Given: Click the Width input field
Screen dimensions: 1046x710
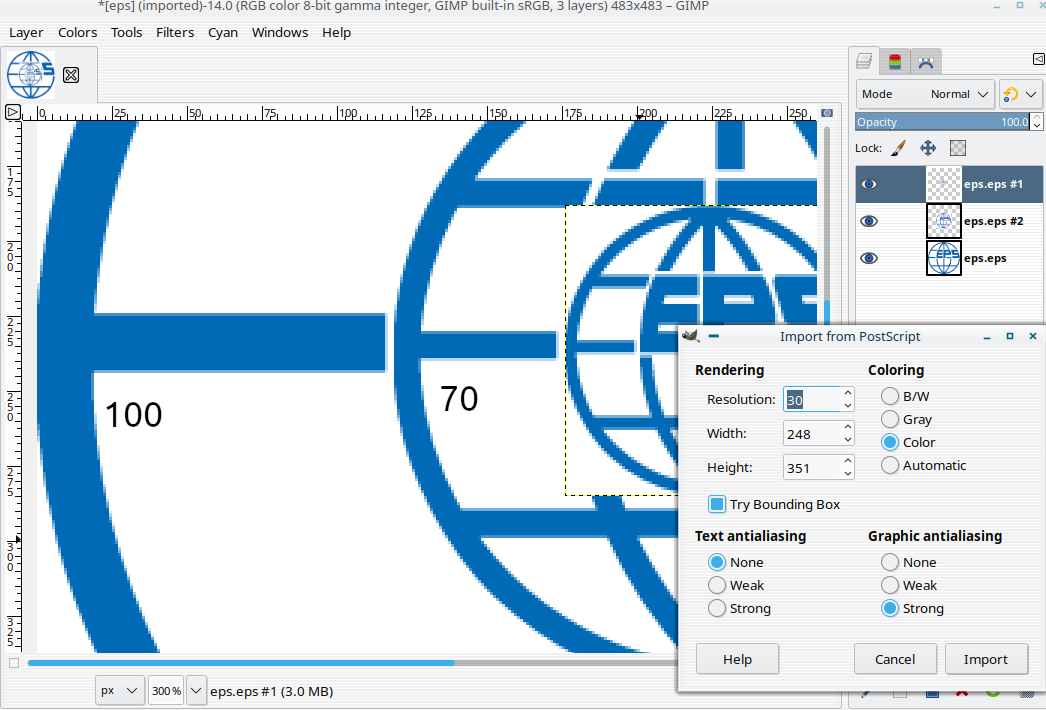Looking at the screenshot, I should click(x=812, y=434).
